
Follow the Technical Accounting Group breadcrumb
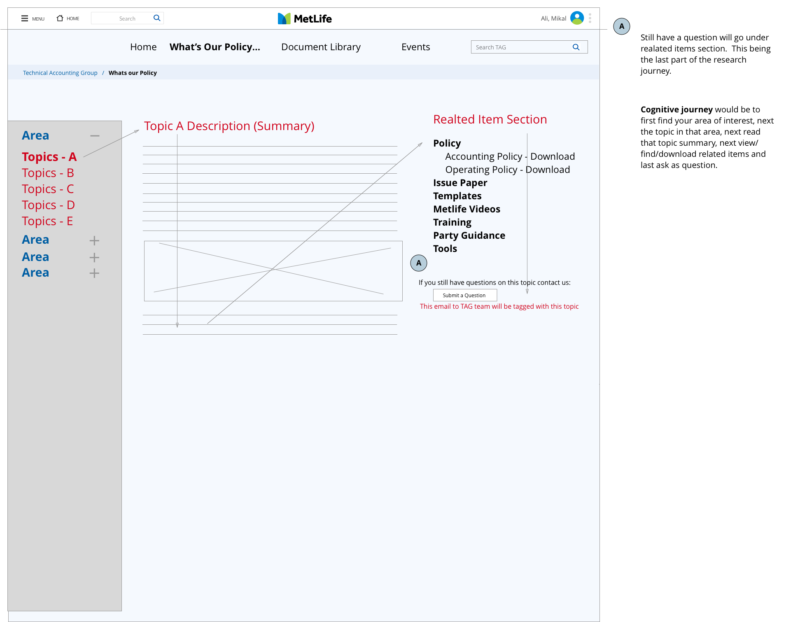60,73
